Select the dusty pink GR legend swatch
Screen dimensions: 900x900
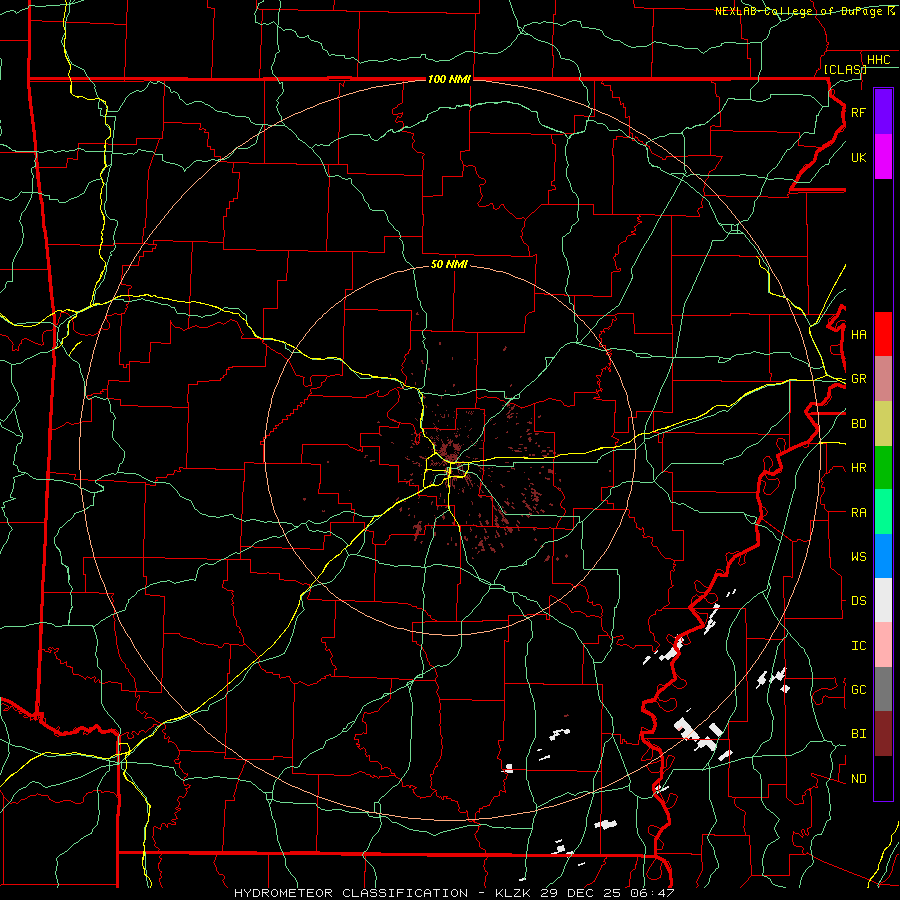(x=883, y=379)
